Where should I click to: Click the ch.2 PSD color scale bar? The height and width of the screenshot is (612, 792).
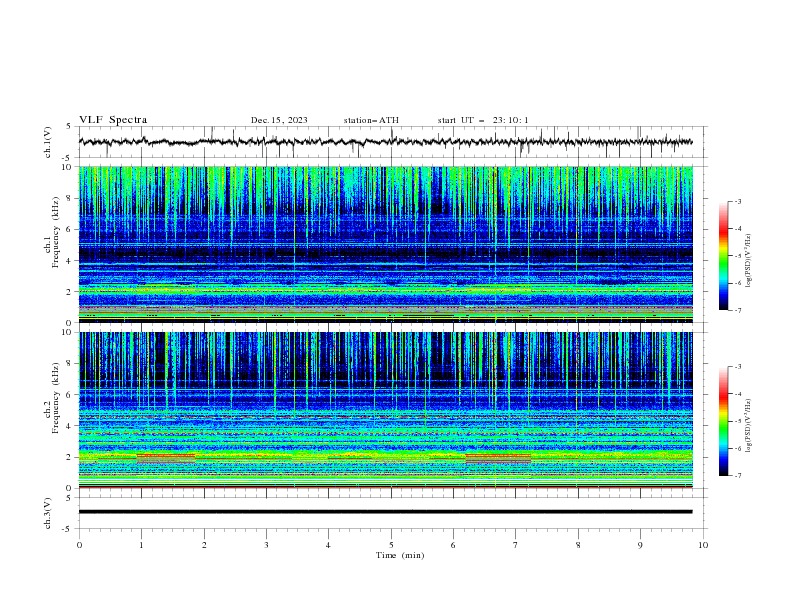pos(724,421)
